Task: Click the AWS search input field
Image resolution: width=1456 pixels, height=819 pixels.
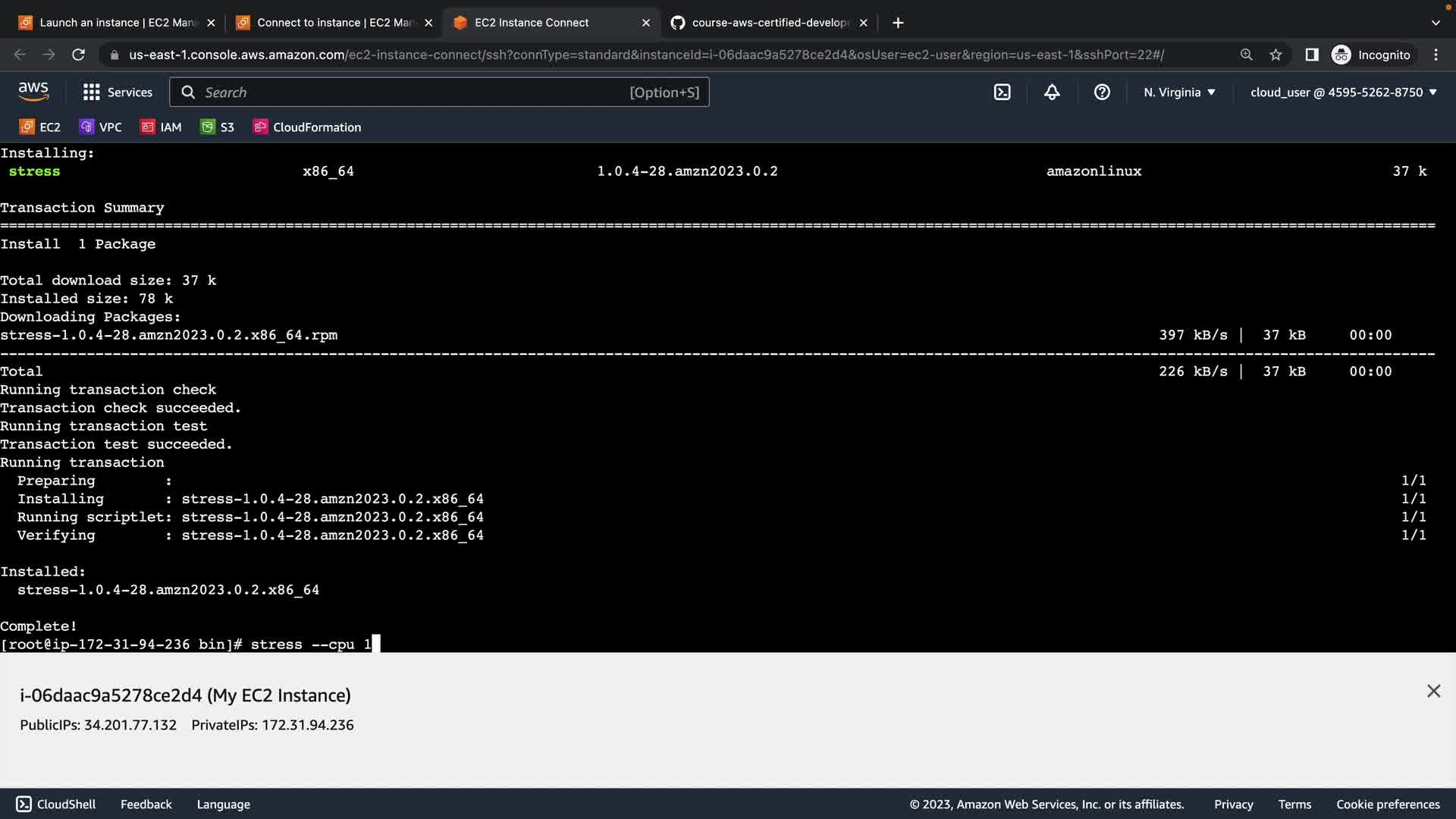Action: [x=409, y=92]
